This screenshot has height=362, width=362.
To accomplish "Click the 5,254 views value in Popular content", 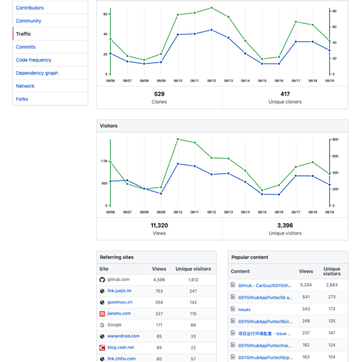I will coord(306,285).
